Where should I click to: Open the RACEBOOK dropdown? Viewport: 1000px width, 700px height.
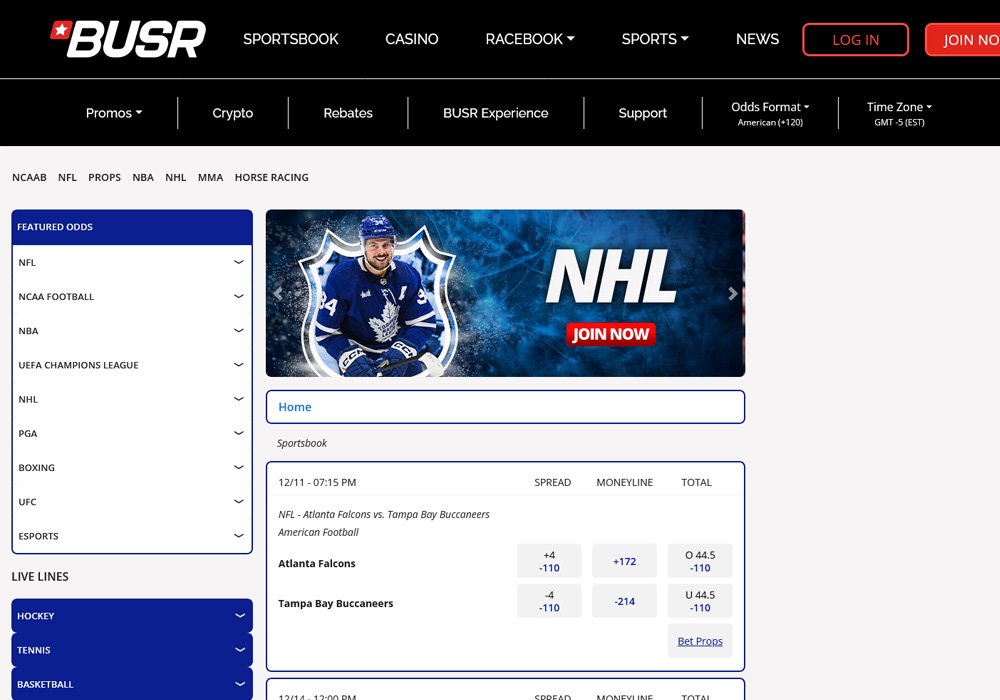(530, 39)
